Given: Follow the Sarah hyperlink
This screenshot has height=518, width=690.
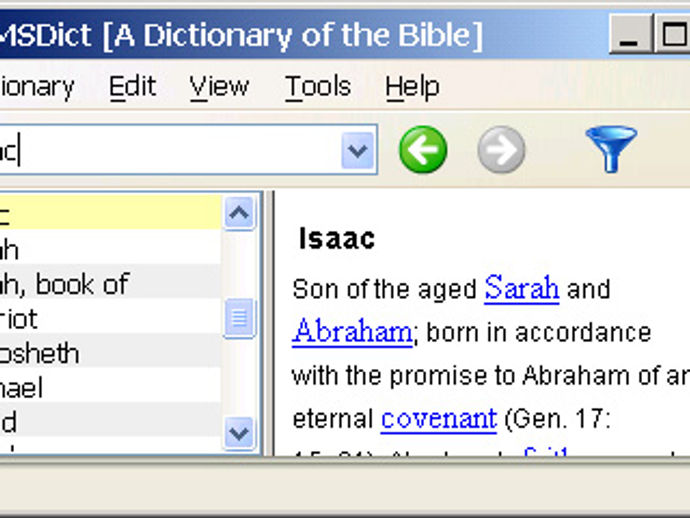Looking at the screenshot, I should pos(522,288).
